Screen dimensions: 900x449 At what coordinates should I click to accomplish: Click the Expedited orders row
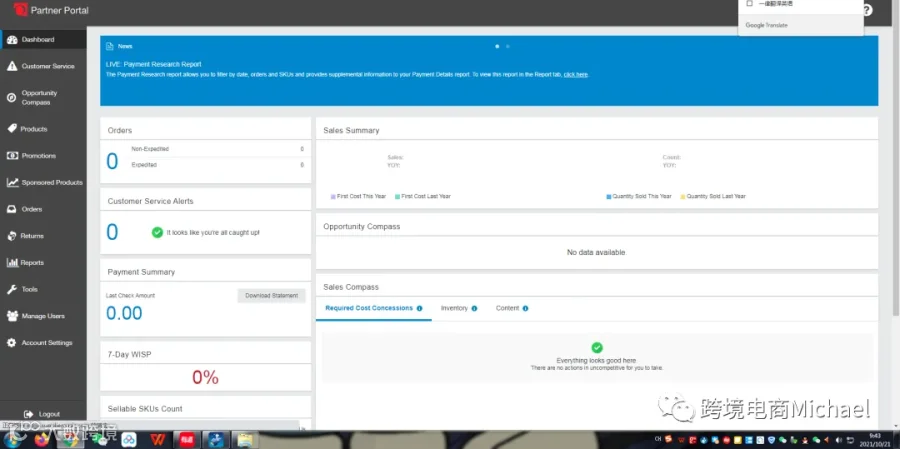(218, 165)
